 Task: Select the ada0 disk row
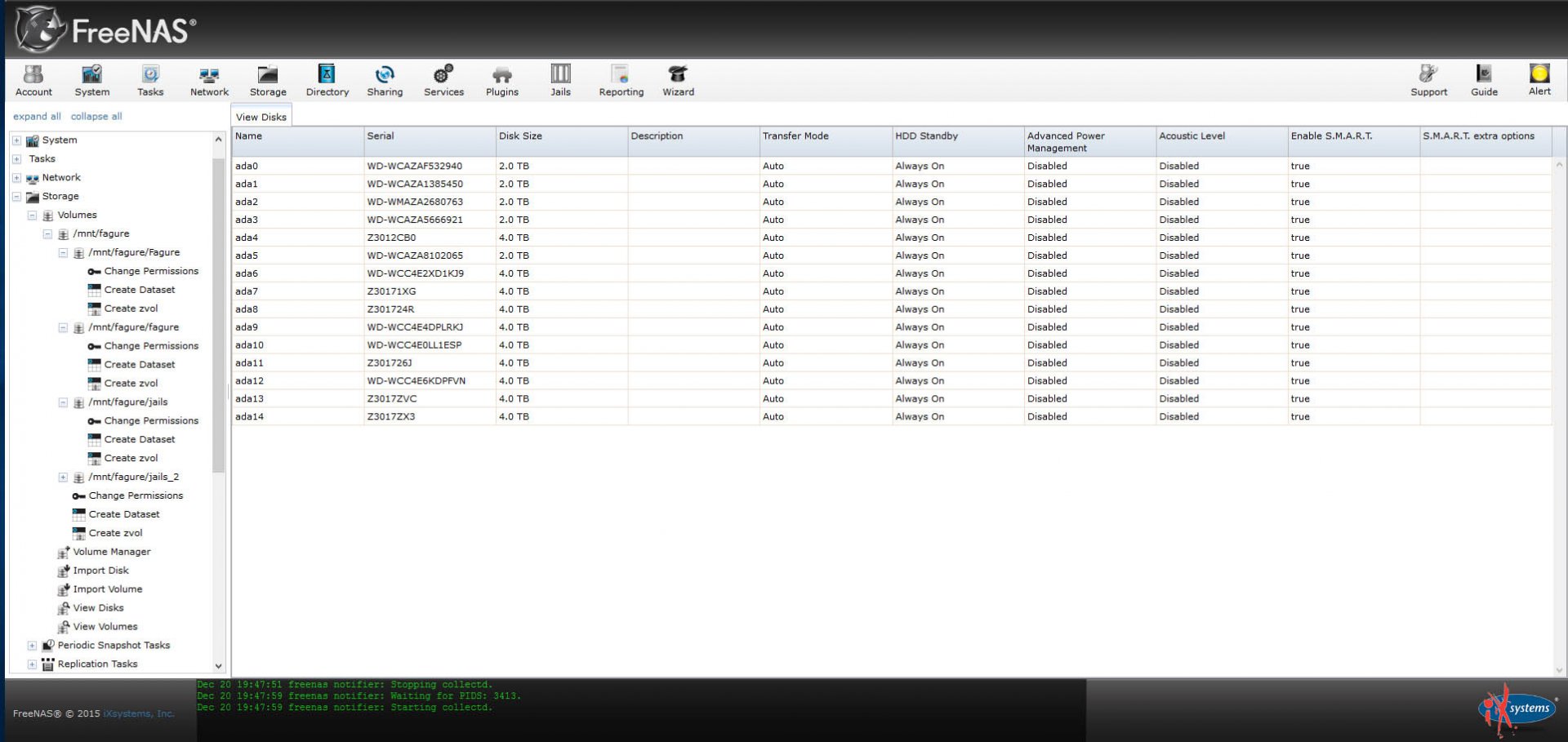(x=892, y=166)
